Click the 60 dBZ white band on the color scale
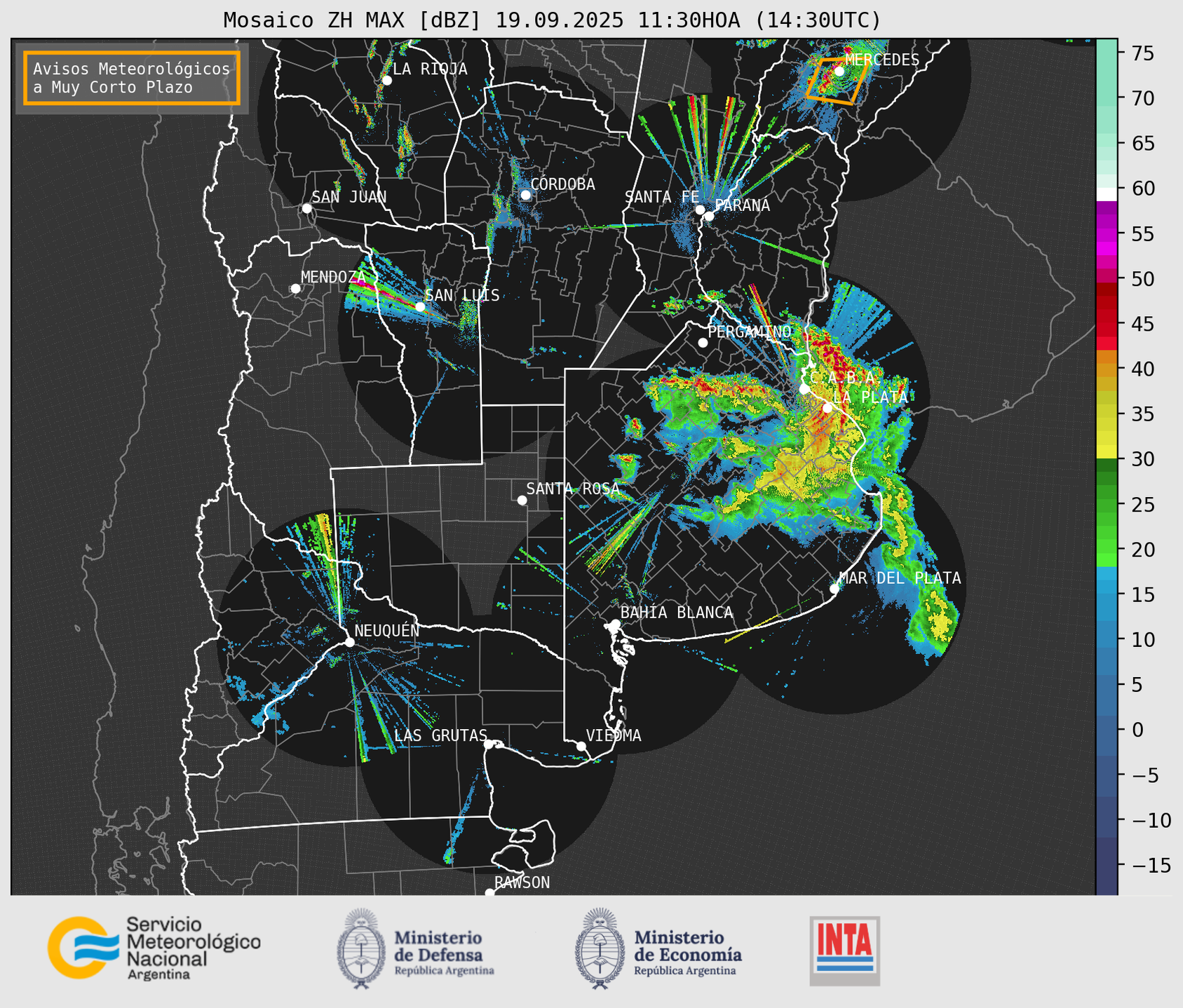Viewport: 1183px width, 1008px height. click(1107, 193)
